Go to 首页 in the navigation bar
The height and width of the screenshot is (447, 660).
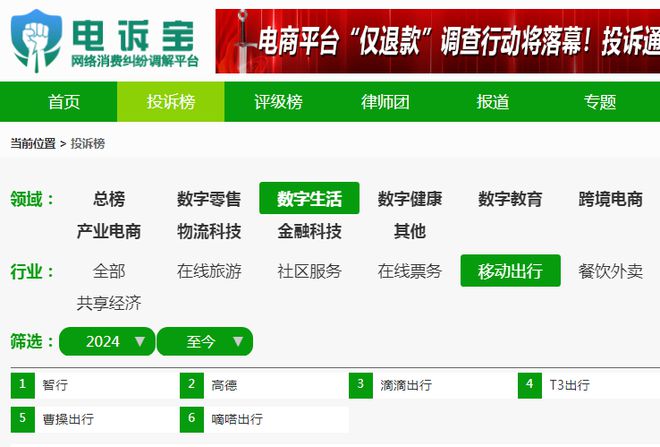click(64, 102)
